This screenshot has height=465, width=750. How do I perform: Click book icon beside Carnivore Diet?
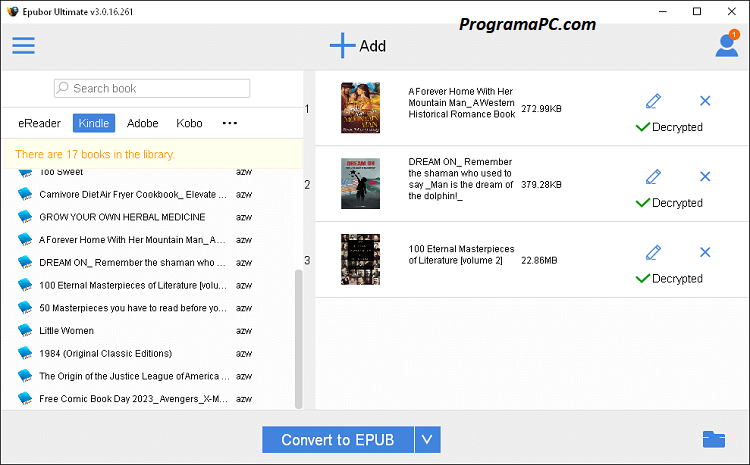[x=25, y=194]
